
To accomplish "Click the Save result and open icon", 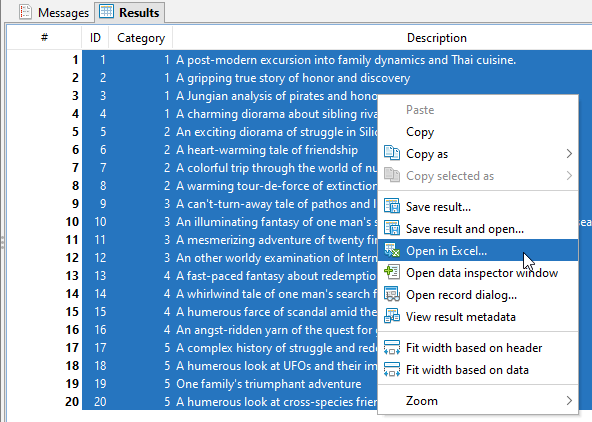I will [392, 228].
